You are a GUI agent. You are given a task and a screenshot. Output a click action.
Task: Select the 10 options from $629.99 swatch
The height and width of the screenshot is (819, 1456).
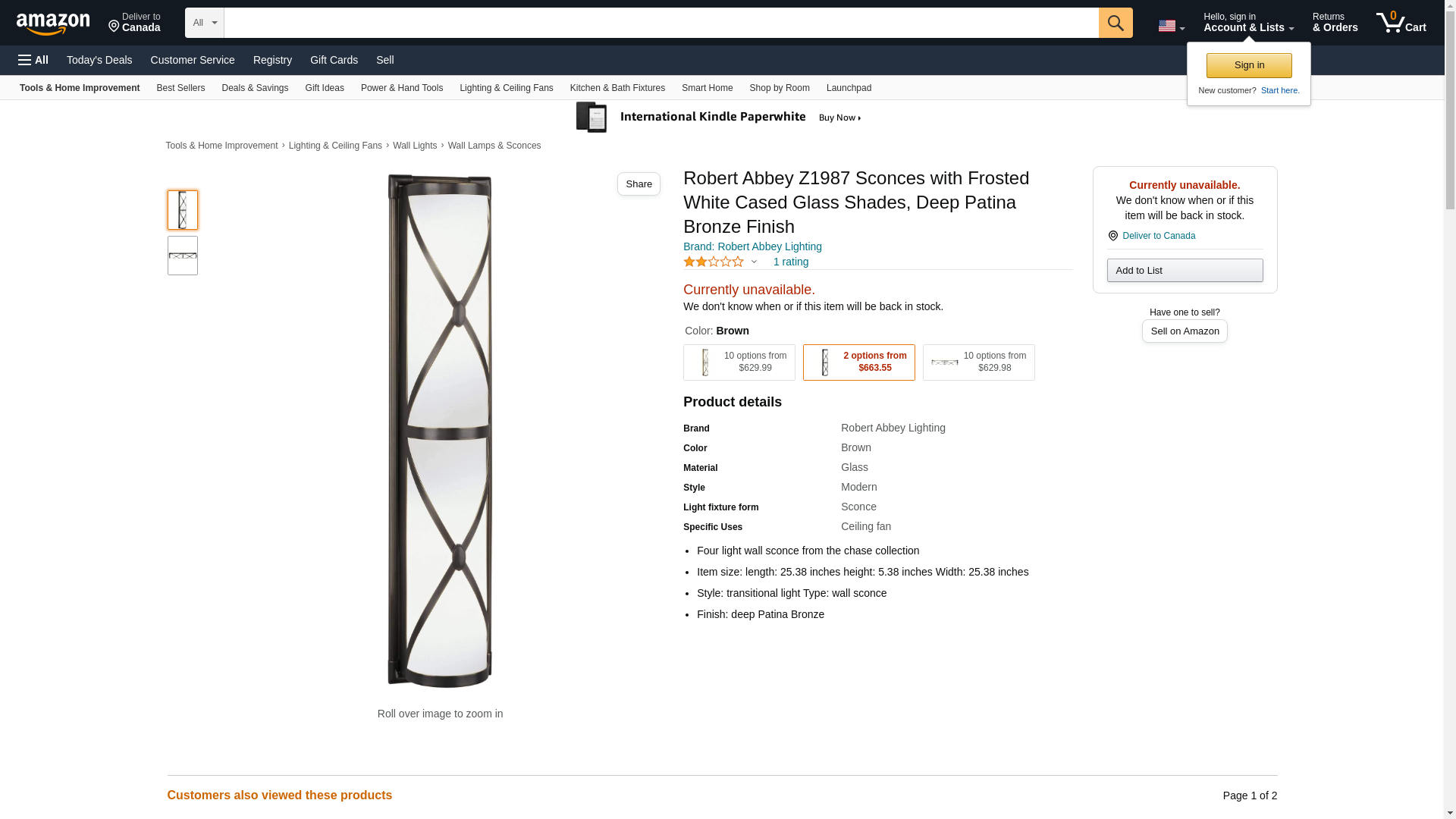coord(739,362)
